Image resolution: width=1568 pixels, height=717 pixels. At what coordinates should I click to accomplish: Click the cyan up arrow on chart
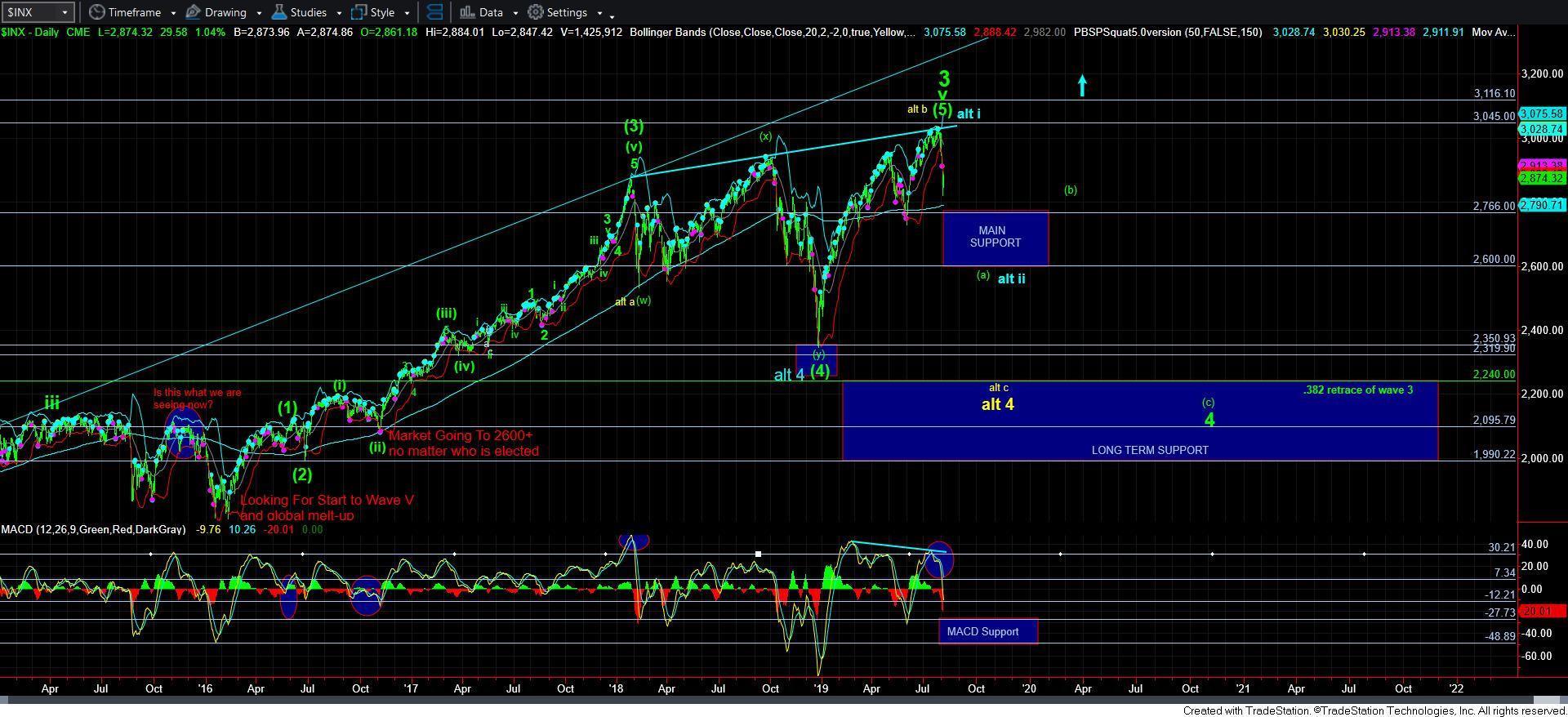(1082, 86)
